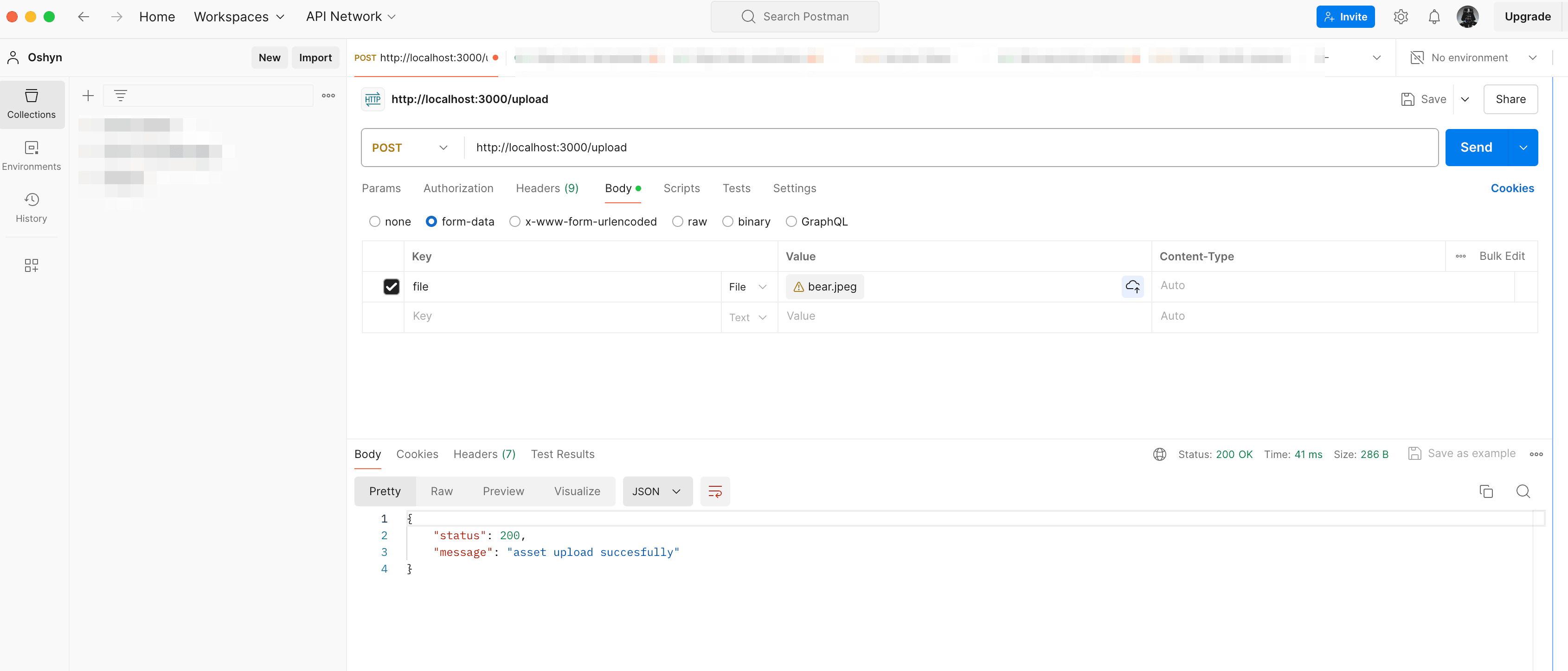
Task: Change the File type dropdown for file key
Action: (x=748, y=287)
